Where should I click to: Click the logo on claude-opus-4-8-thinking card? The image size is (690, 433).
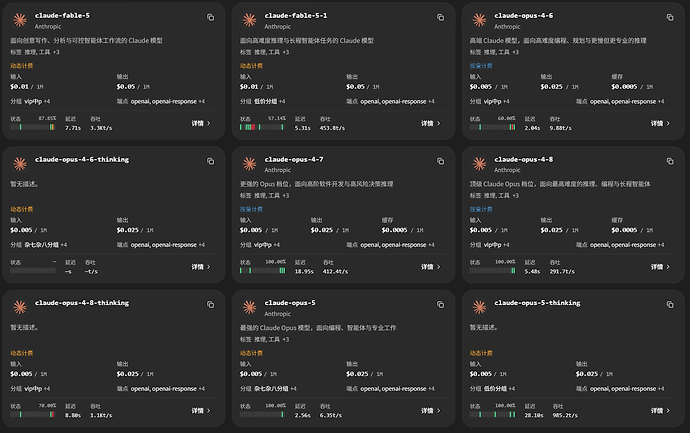tap(20, 307)
